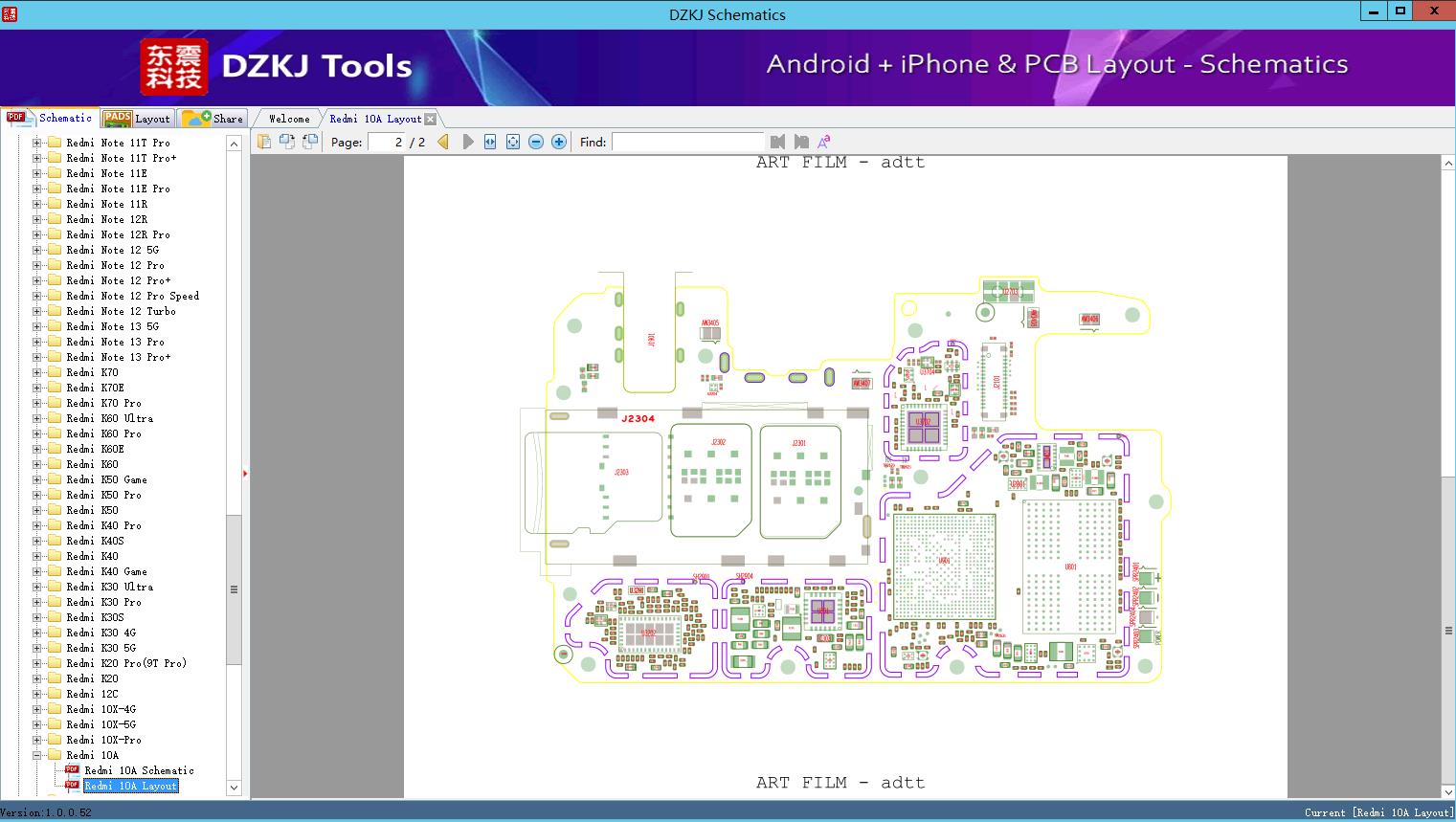The width and height of the screenshot is (1456, 822).
Task: Click the DZKJ red logo in the banner
Action: 173,66
